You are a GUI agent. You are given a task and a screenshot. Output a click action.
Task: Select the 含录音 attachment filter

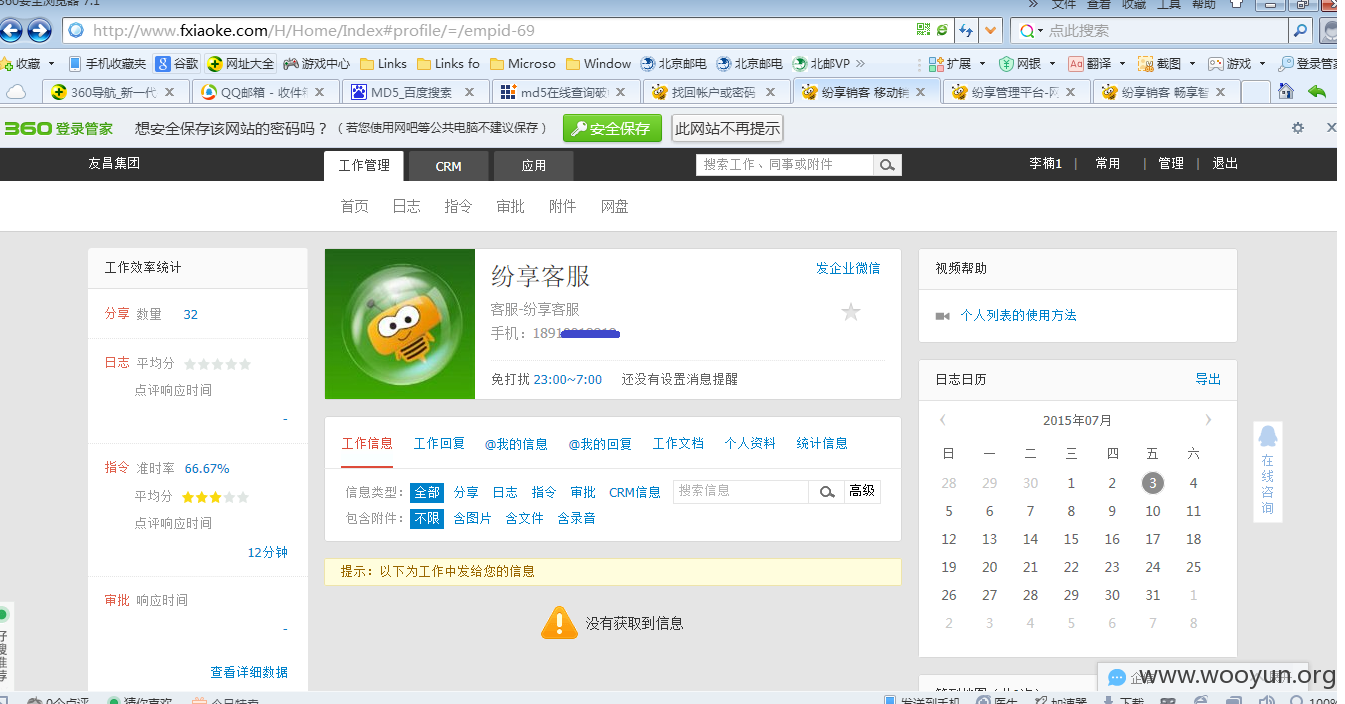577,518
